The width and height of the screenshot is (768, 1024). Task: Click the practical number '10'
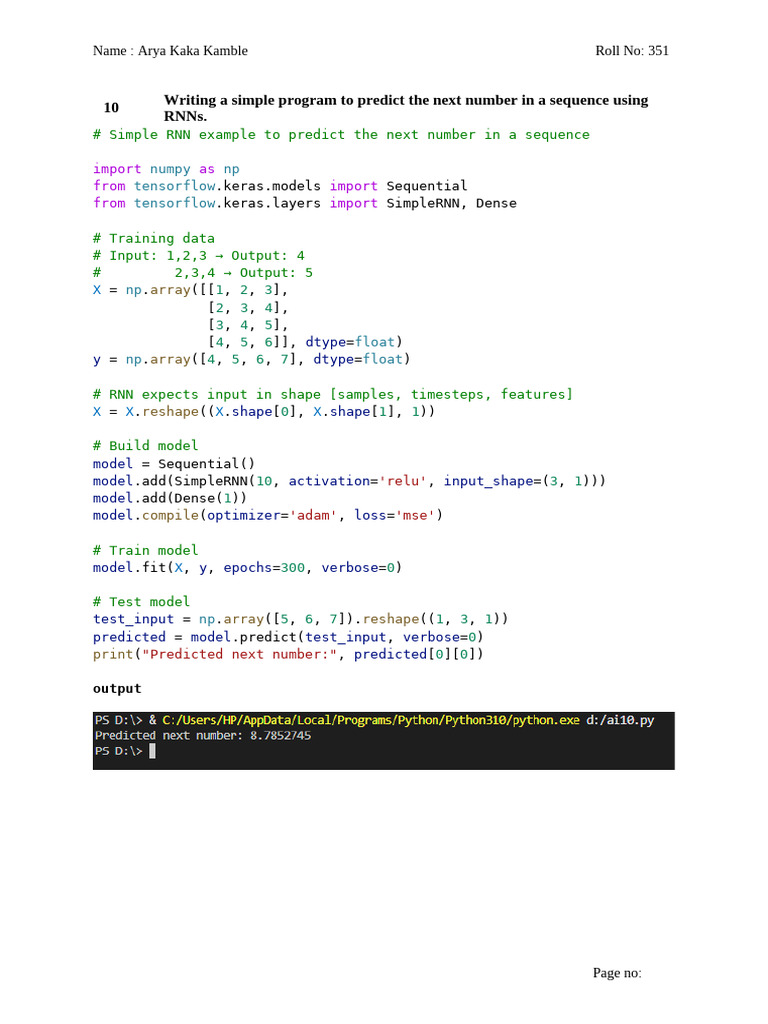pyautogui.click(x=111, y=108)
